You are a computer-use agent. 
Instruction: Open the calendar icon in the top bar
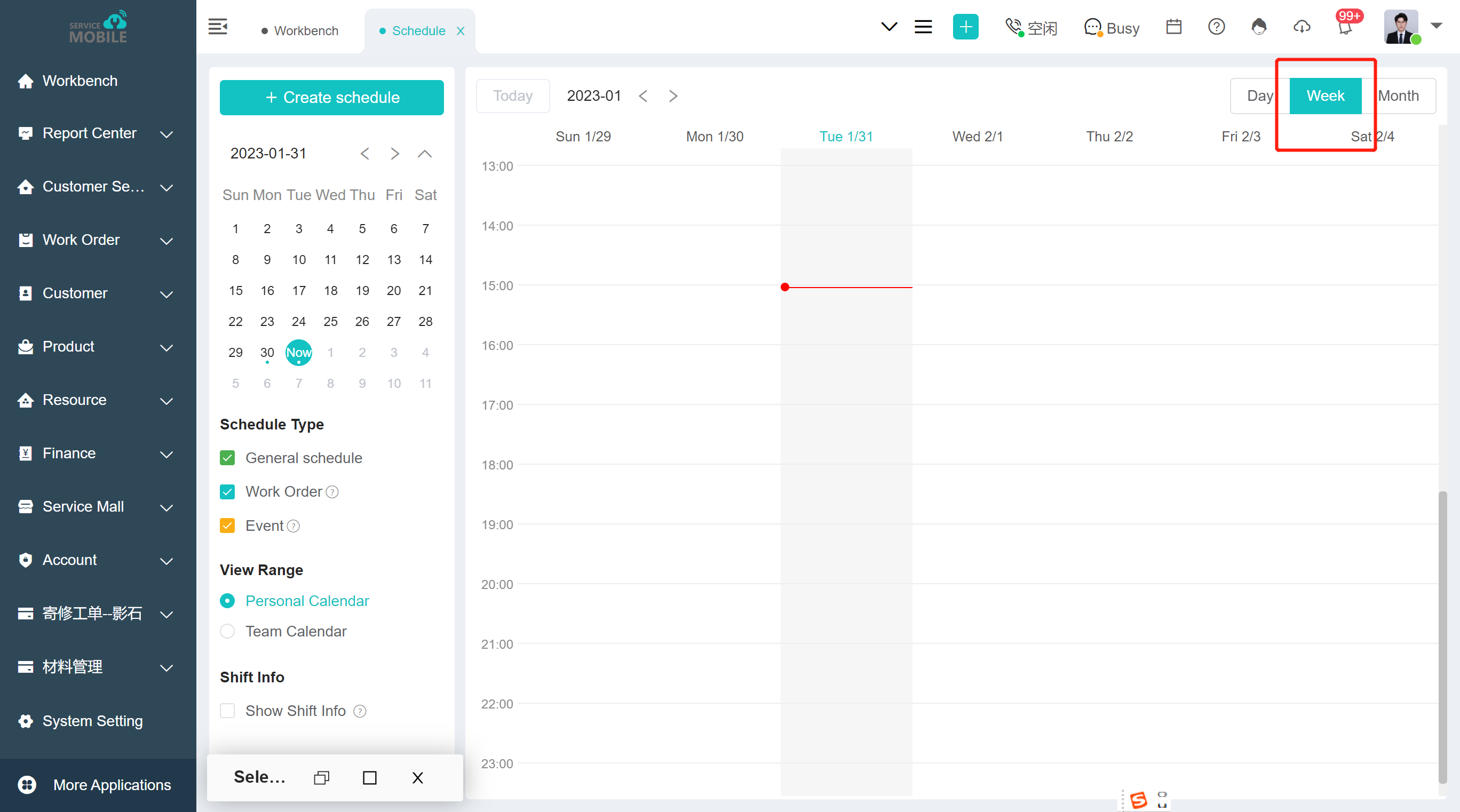tap(1174, 27)
